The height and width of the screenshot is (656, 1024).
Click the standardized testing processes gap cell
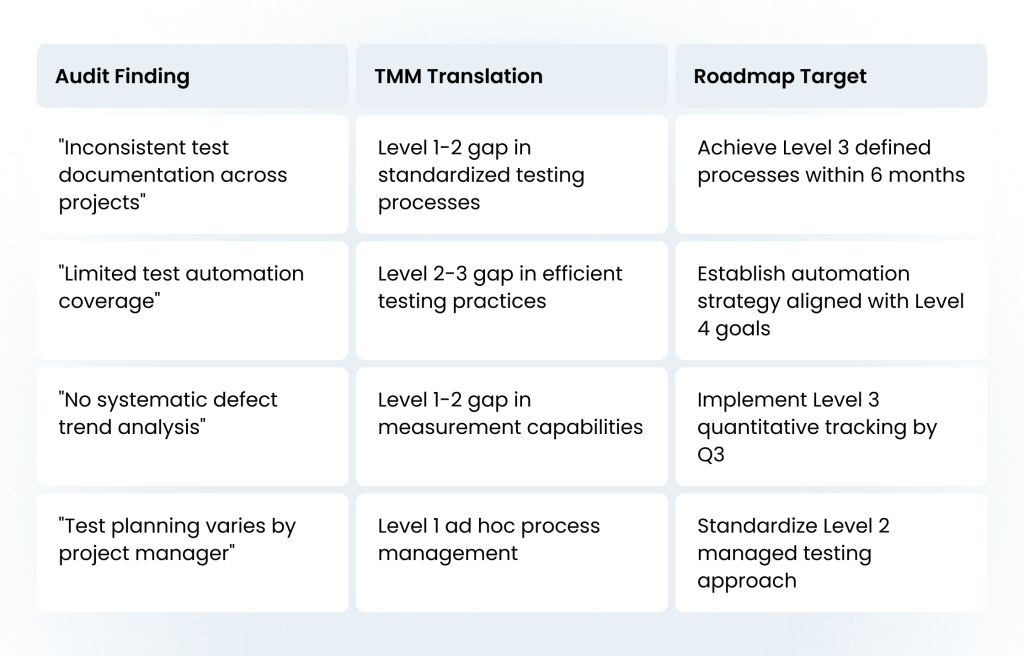[512, 174]
